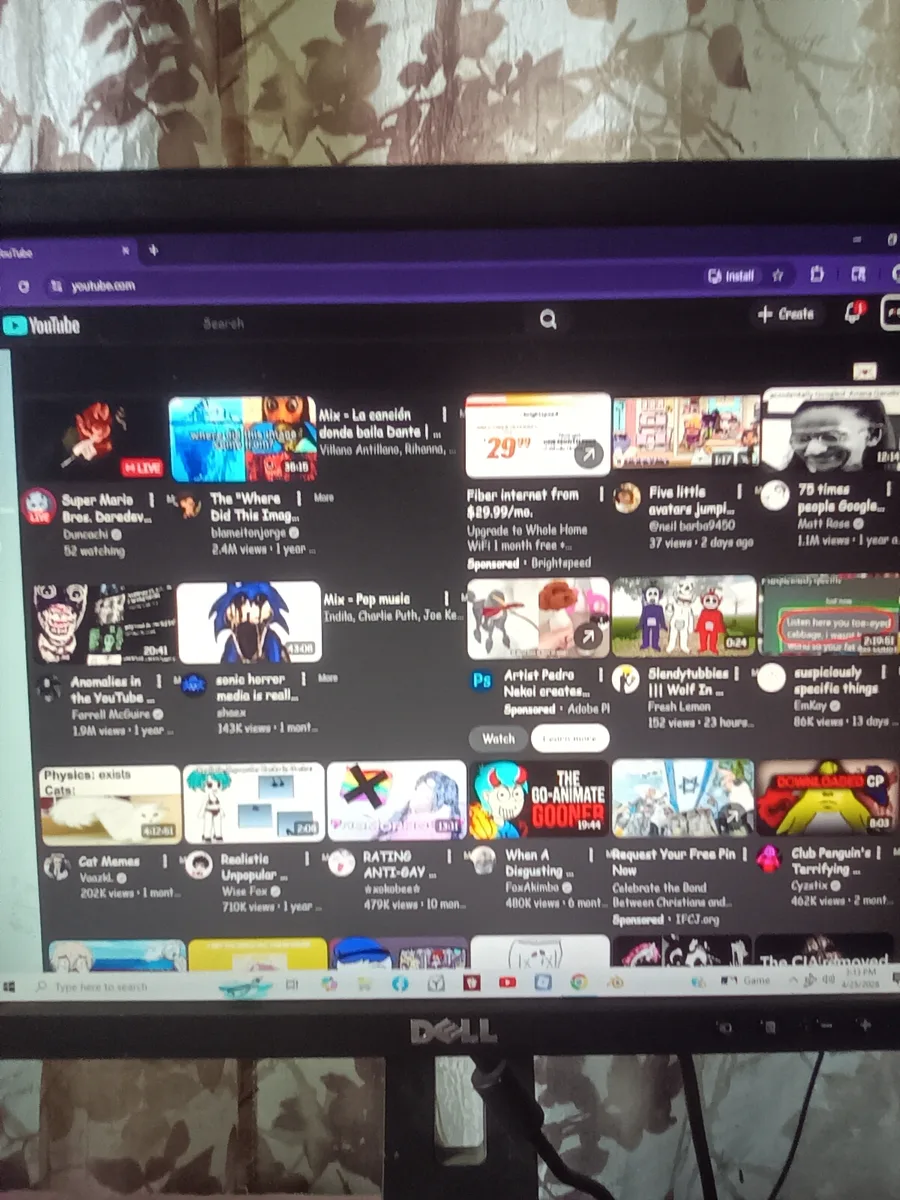This screenshot has width=900, height=1200.
Task: Open the Fiber internet $29.99 ad thumbnail
Action: [x=538, y=435]
